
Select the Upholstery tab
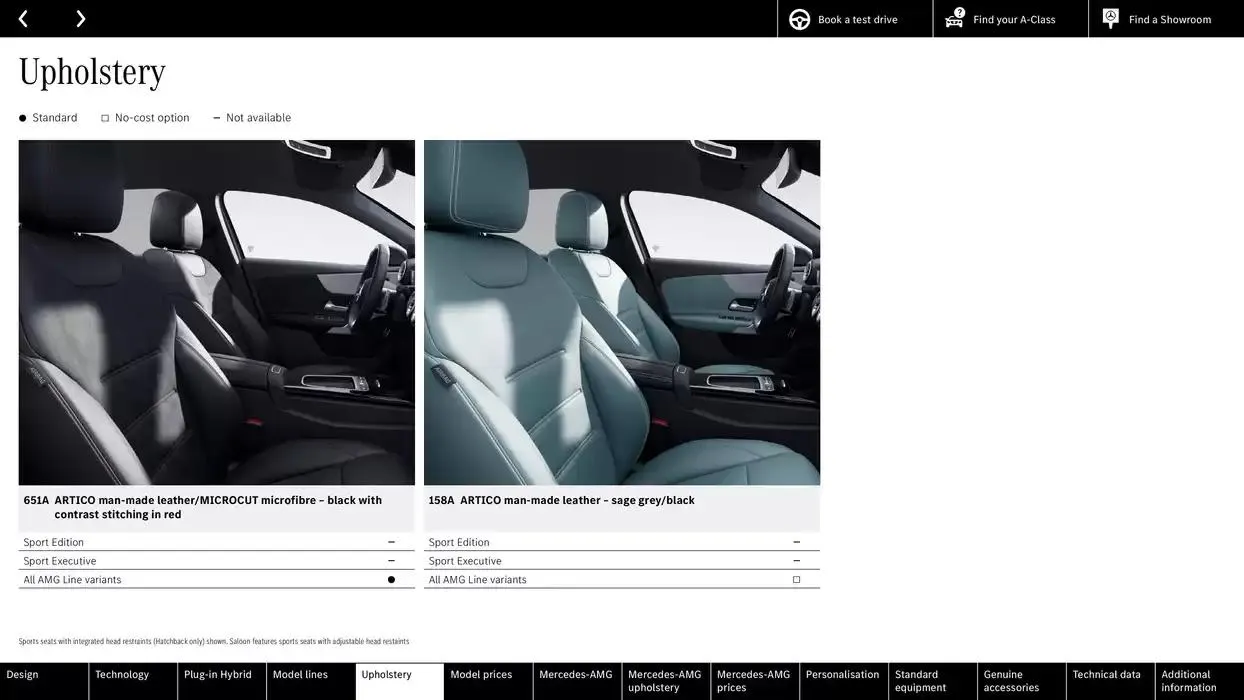click(400, 681)
